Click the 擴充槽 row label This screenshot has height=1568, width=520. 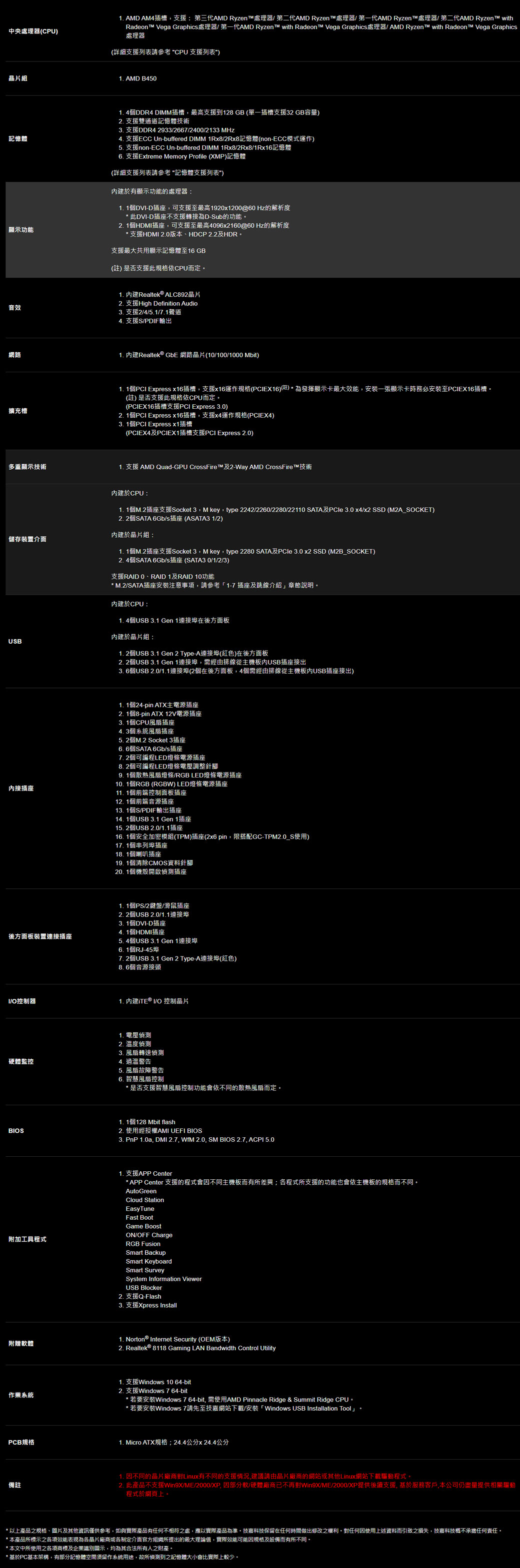coord(17,411)
